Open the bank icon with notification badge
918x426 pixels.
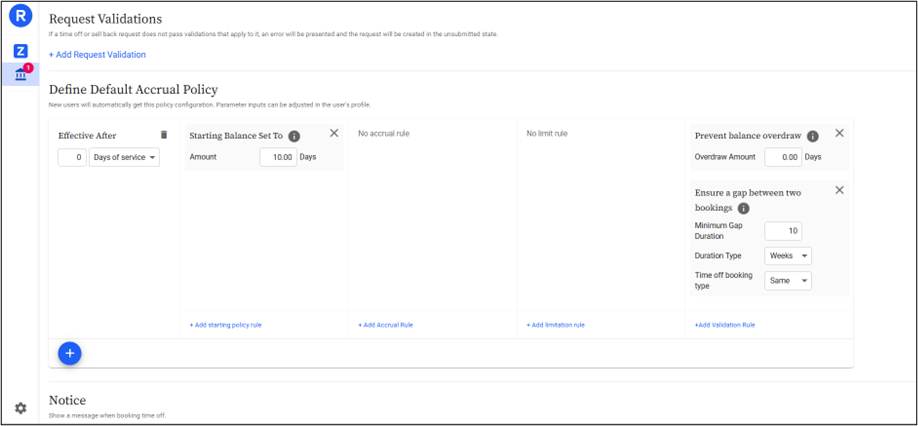pyautogui.click(x=20, y=74)
